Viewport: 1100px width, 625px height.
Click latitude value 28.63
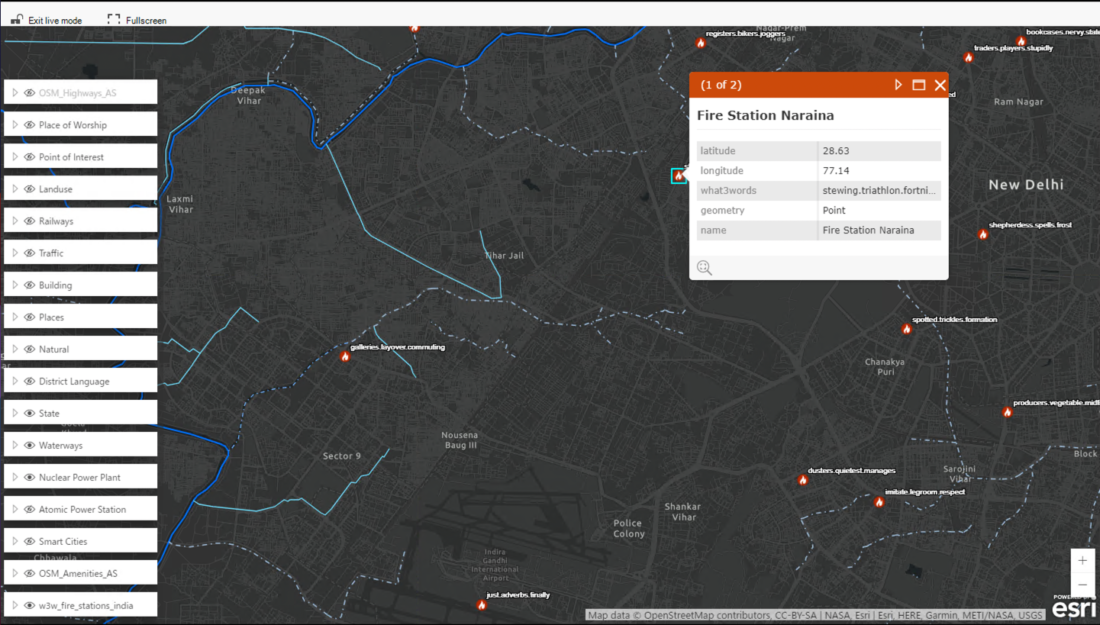click(836, 151)
